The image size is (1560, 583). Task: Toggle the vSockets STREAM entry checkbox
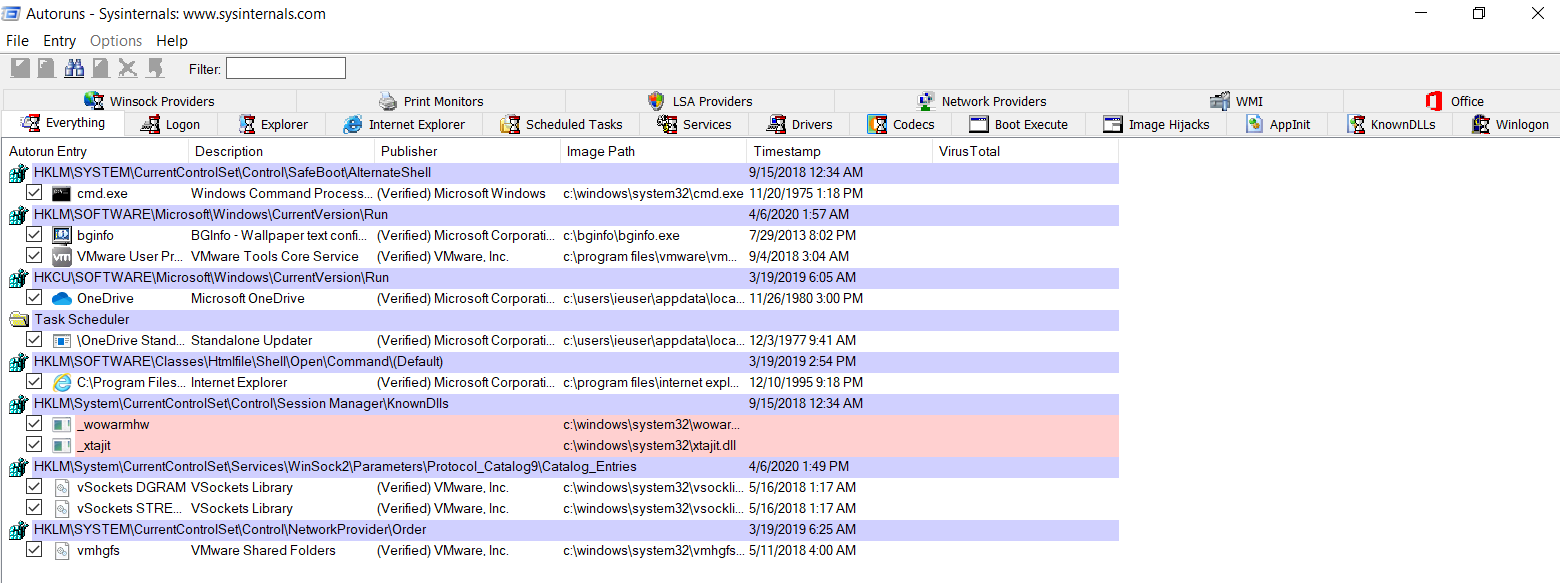click(34, 507)
